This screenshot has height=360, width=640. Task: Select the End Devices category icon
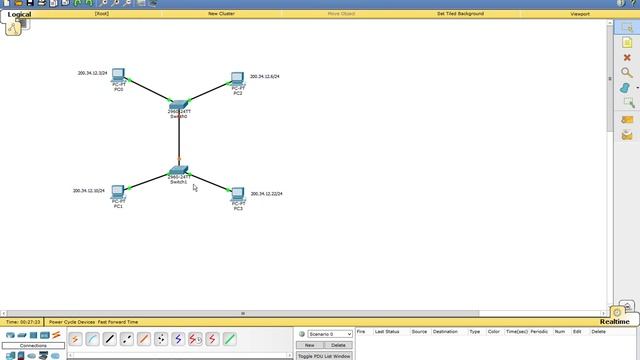click(x=10, y=356)
